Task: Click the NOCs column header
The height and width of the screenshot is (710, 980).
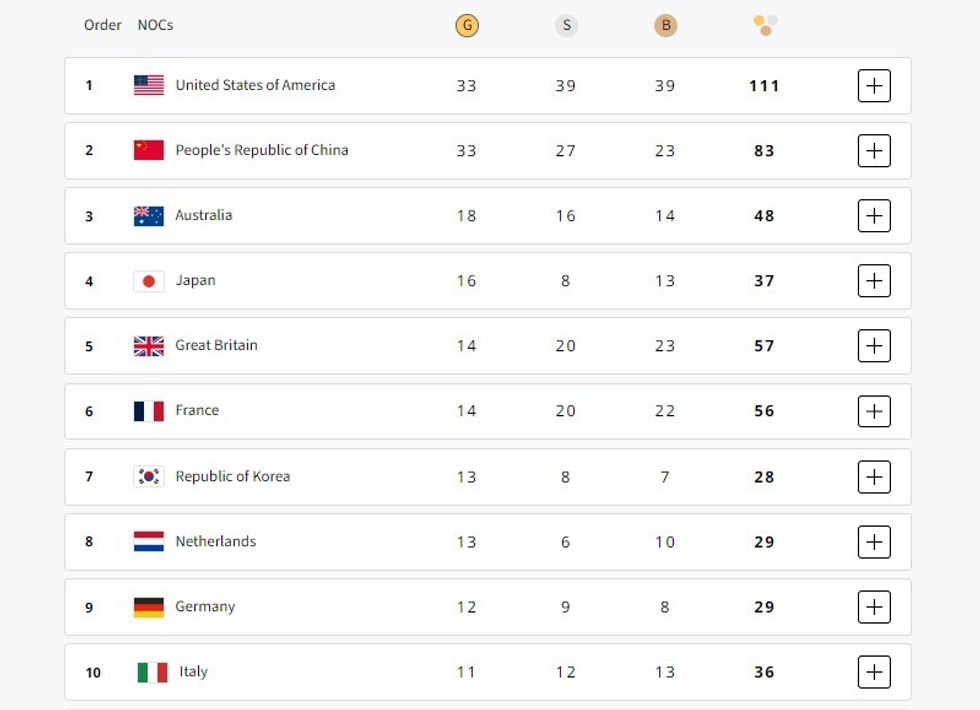Action: tap(155, 25)
